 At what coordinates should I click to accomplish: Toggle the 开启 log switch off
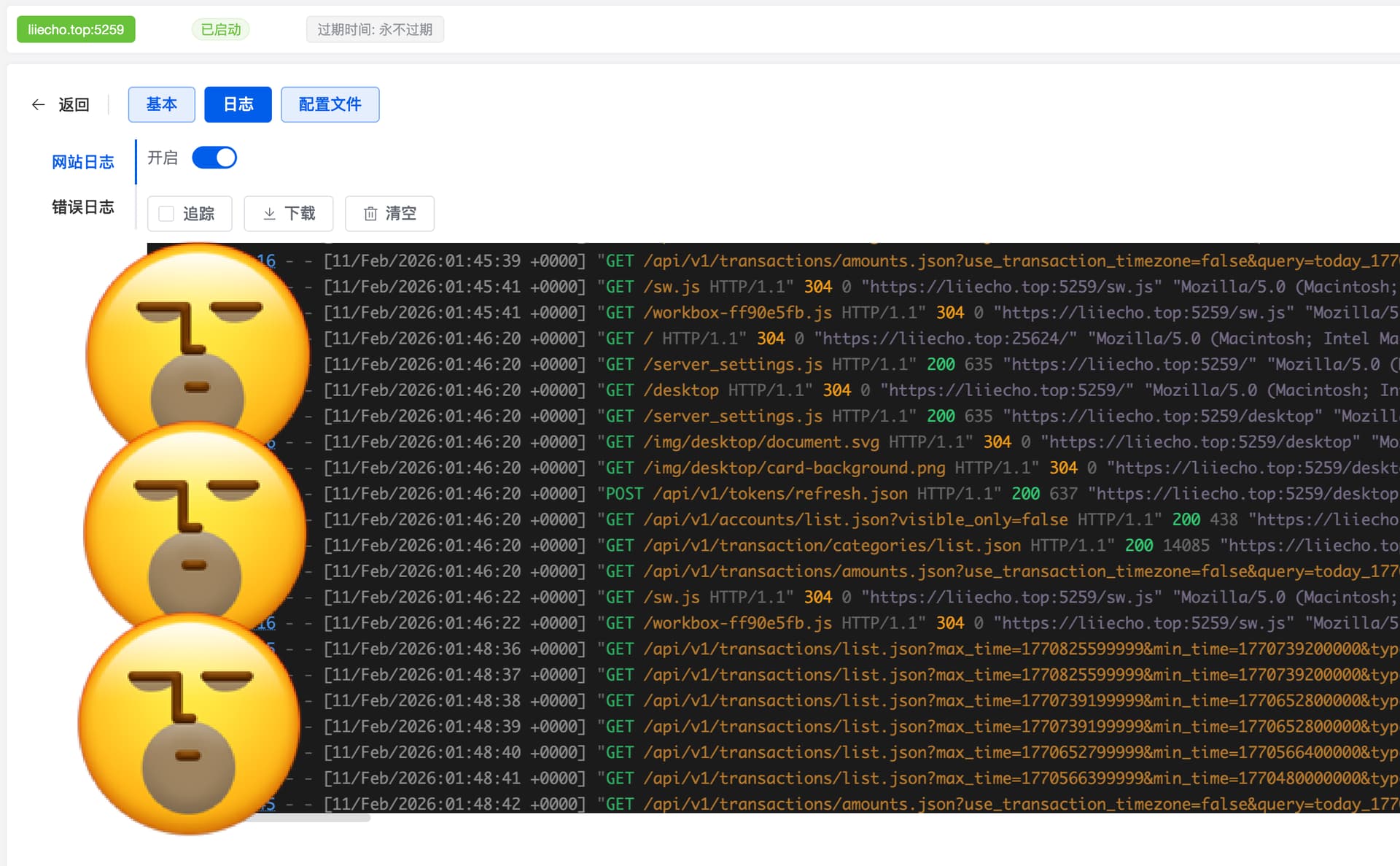click(x=214, y=158)
